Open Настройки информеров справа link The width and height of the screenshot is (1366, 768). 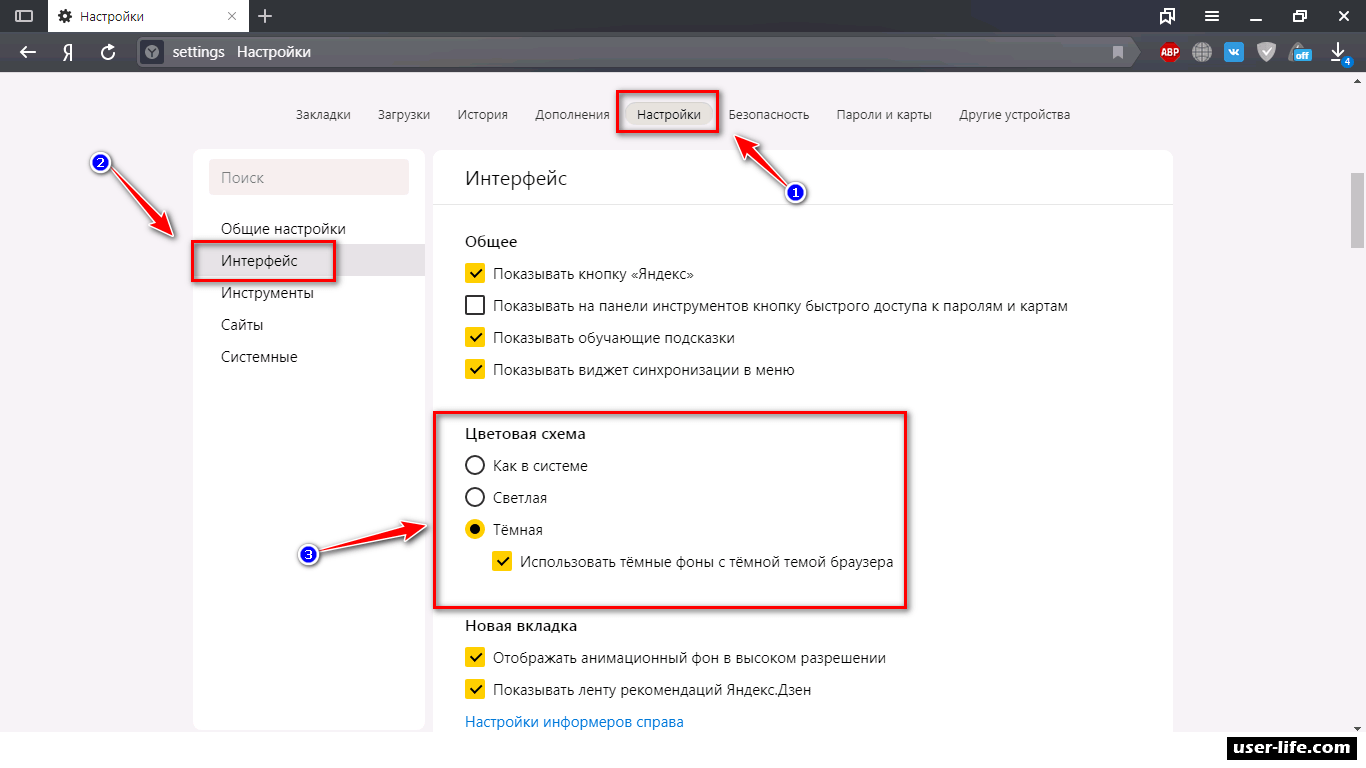click(x=574, y=721)
